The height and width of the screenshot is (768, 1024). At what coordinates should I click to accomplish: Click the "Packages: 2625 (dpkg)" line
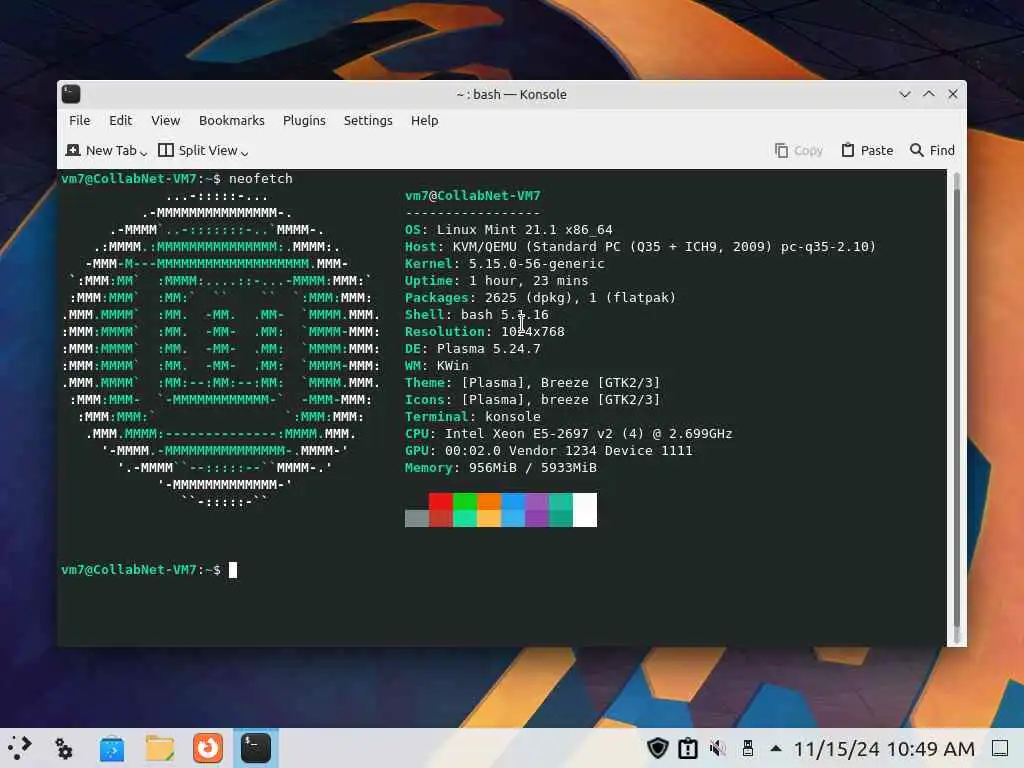[x=540, y=298]
